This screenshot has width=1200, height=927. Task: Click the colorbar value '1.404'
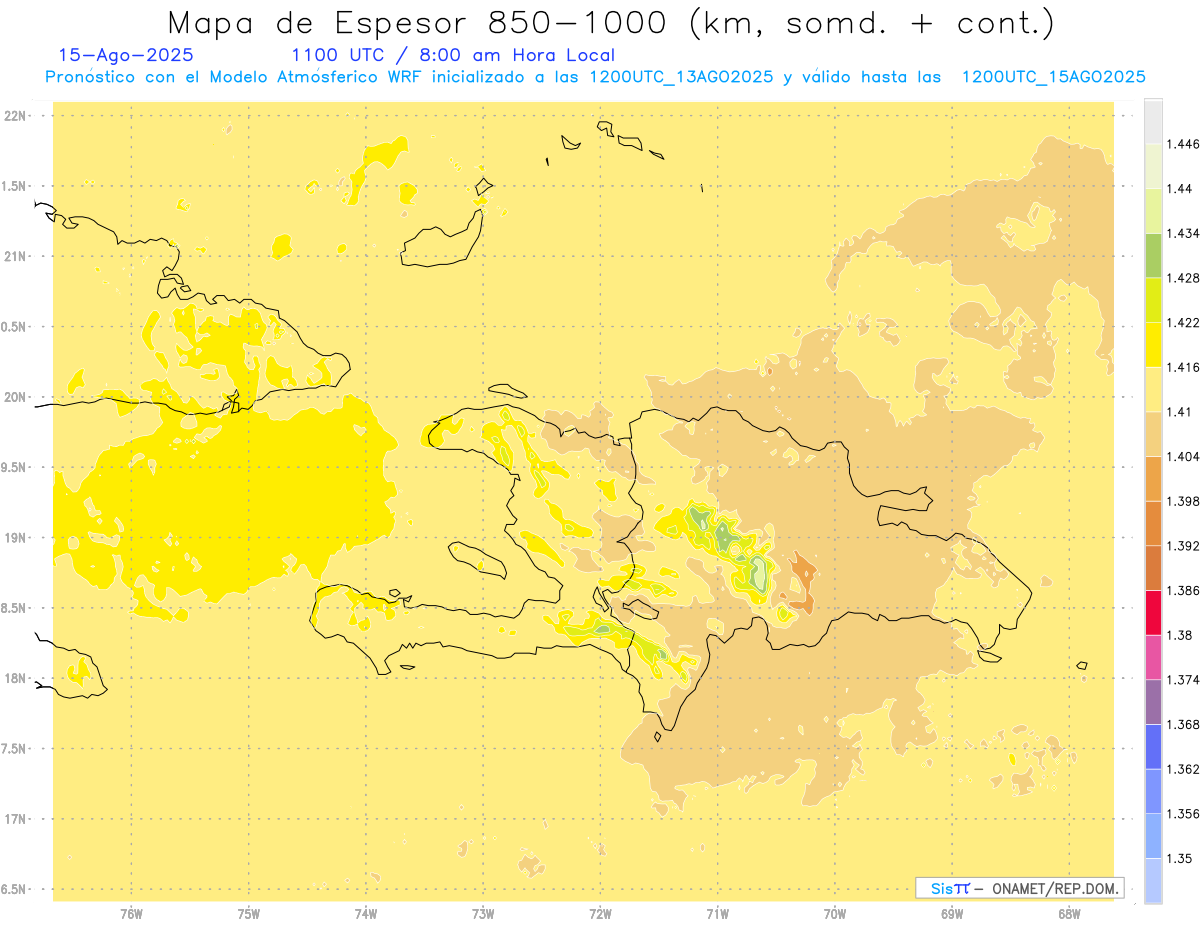pyautogui.click(x=1185, y=456)
